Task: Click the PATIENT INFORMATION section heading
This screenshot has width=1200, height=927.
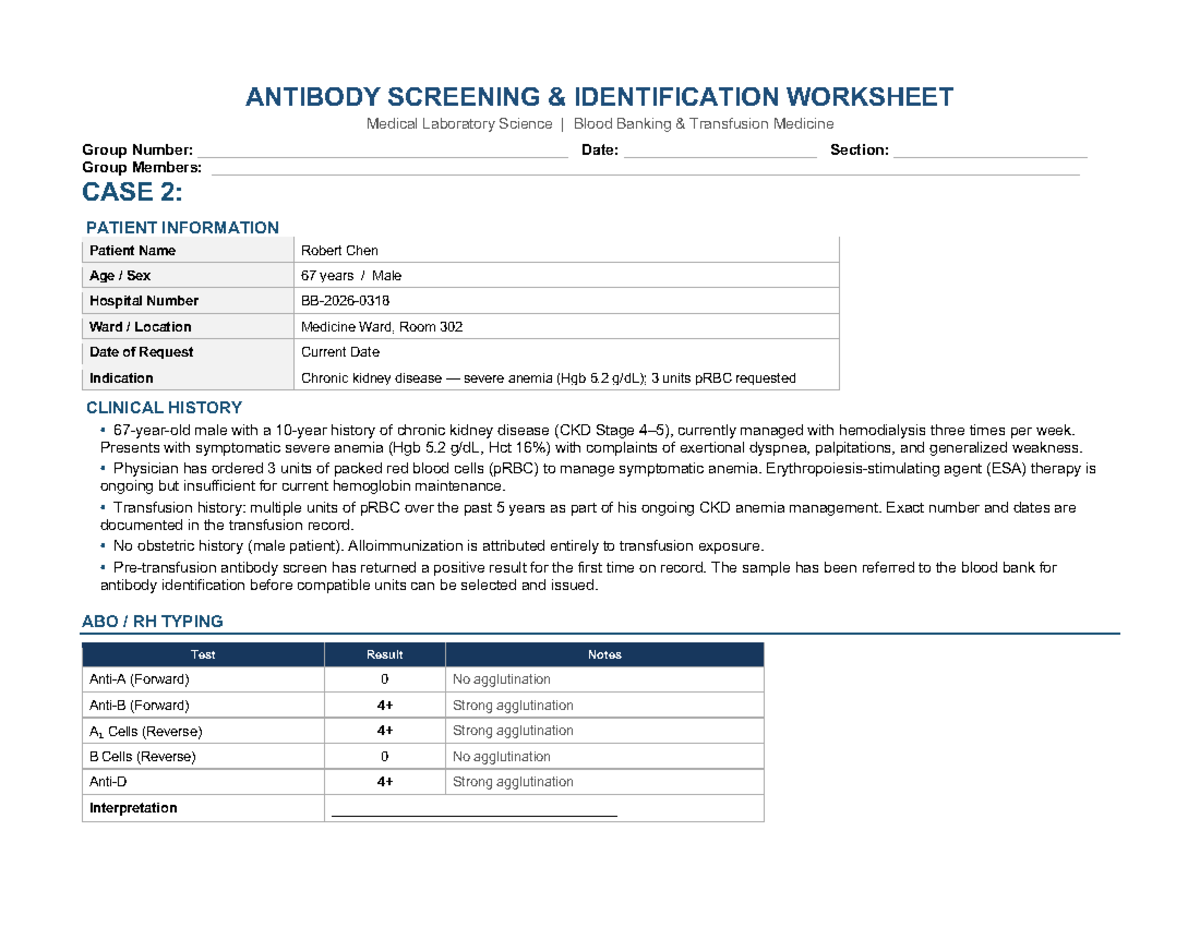Action: point(182,227)
